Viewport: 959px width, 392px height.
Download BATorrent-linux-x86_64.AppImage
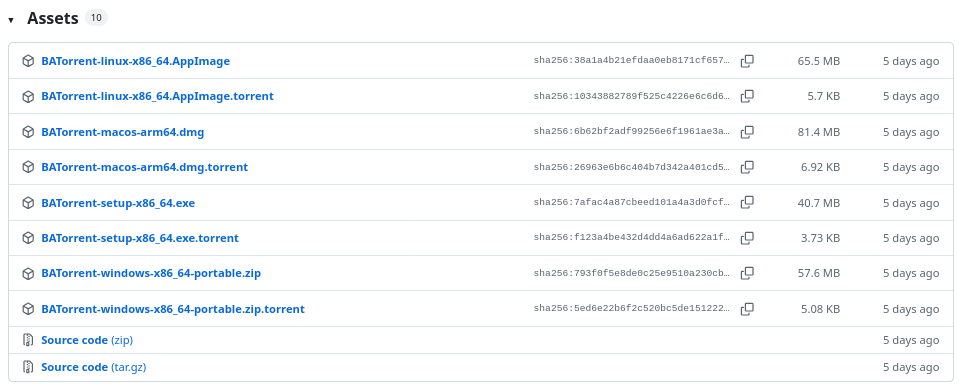point(135,61)
